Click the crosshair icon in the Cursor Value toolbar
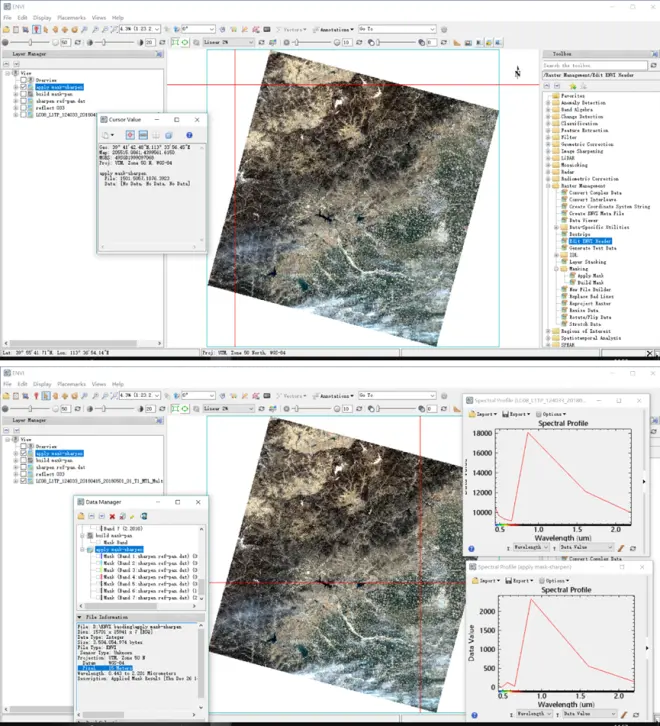Viewport: 660px width, 726px height. (130, 135)
